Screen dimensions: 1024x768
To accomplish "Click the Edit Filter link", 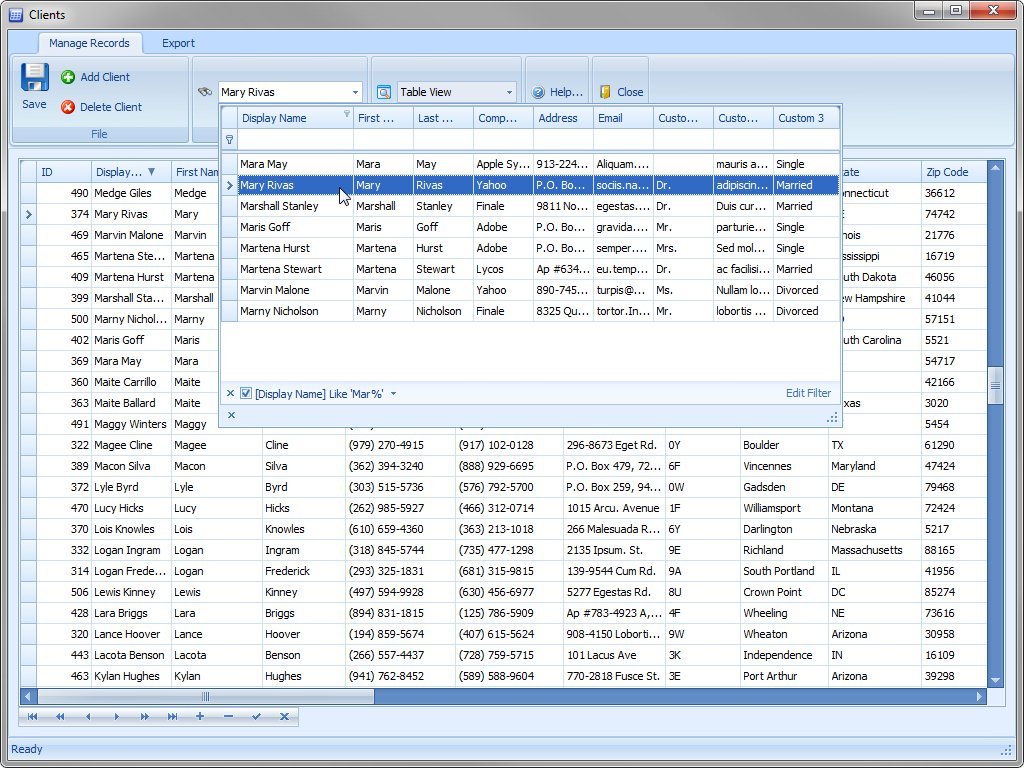I will click(808, 394).
